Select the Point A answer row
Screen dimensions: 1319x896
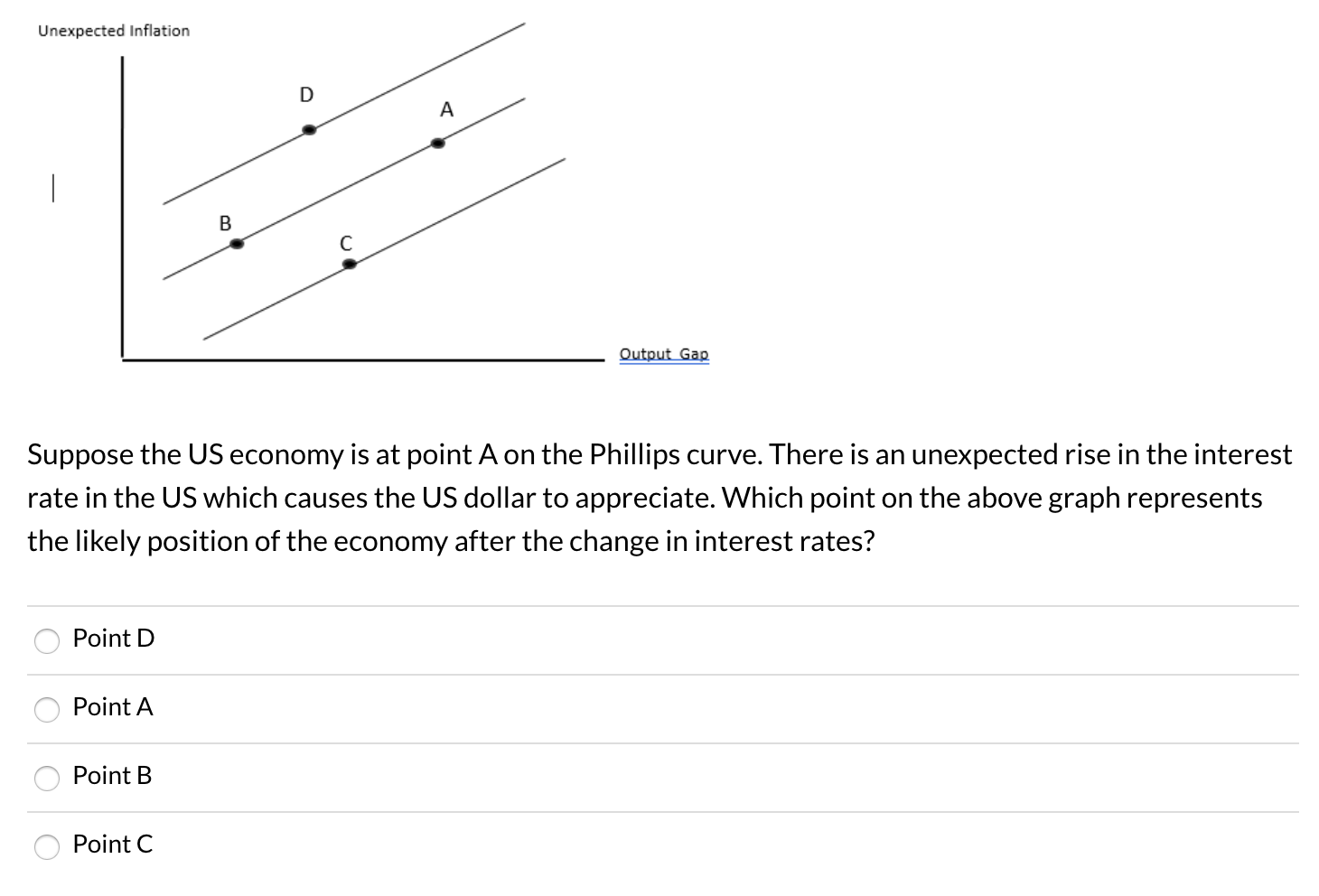coord(112,707)
